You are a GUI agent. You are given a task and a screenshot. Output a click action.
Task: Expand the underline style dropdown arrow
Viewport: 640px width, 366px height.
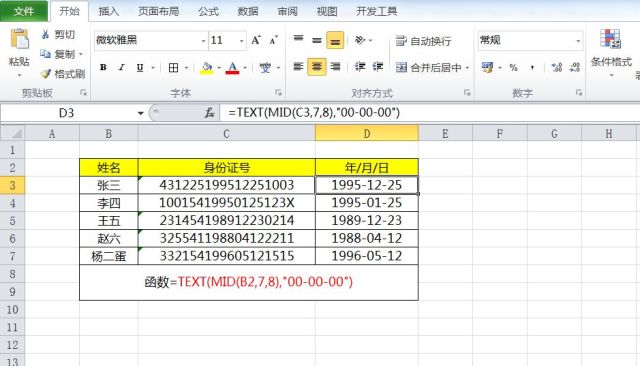tap(153, 67)
